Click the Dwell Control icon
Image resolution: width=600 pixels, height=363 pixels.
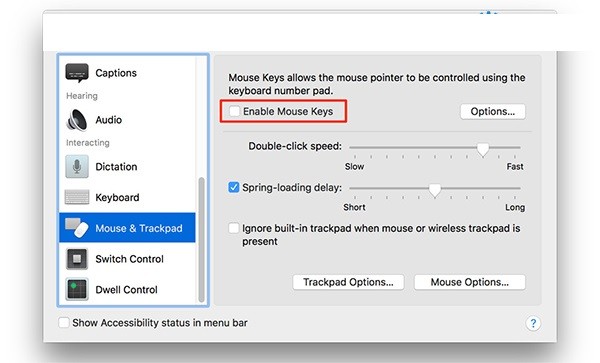point(77,290)
